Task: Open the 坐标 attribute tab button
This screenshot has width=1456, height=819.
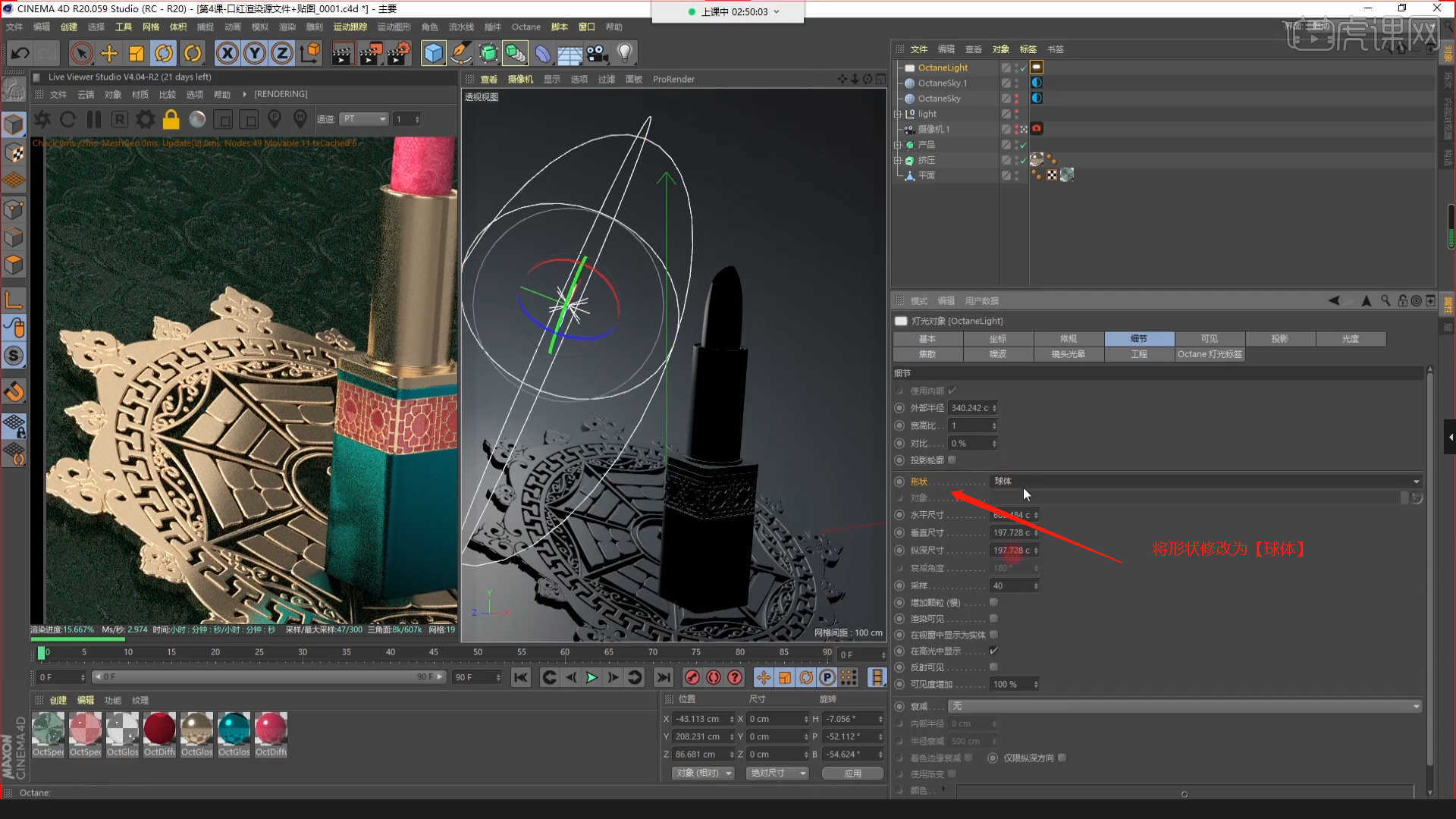Action: (998, 339)
